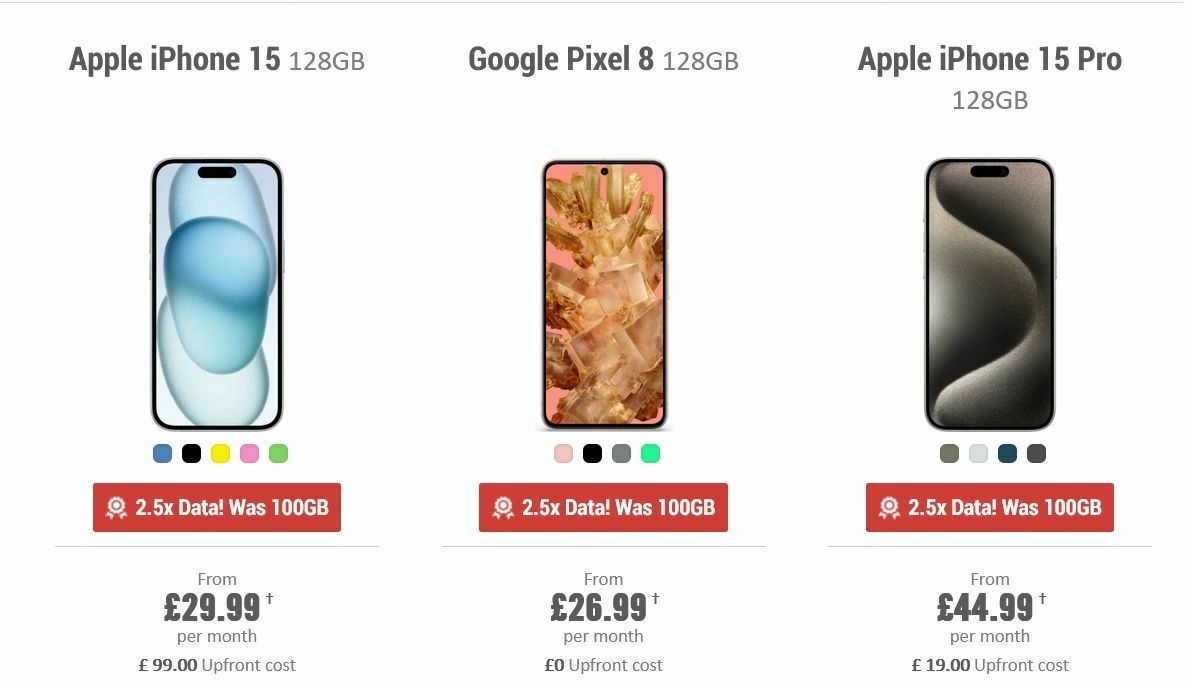Screen dimensions: 1191x690
Task: Click the Google Pixel 8 phone image
Action: [603, 295]
